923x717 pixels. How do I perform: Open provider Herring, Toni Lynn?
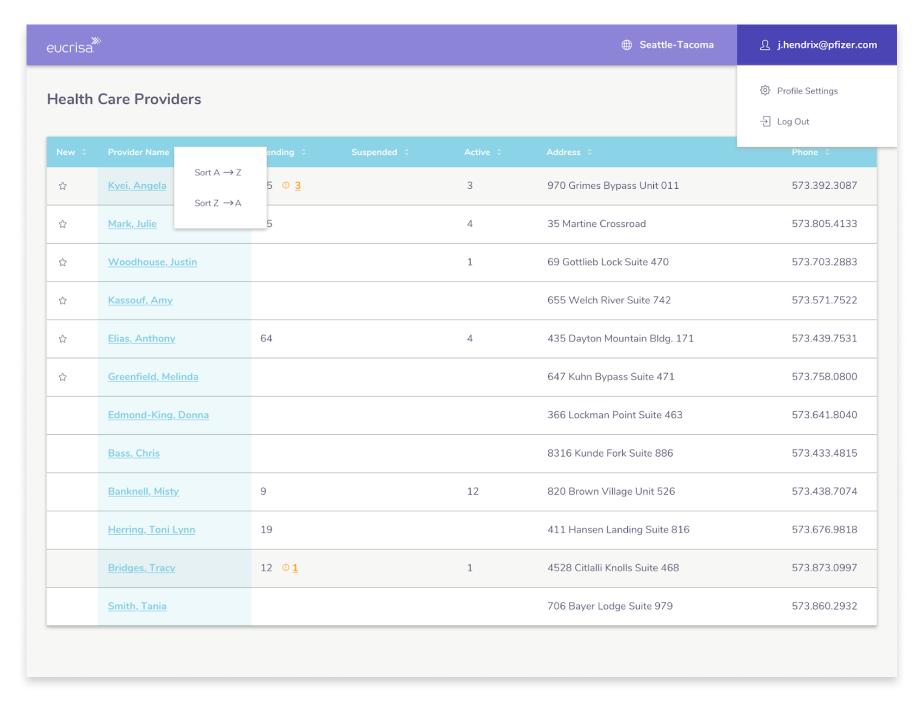(x=151, y=530)
